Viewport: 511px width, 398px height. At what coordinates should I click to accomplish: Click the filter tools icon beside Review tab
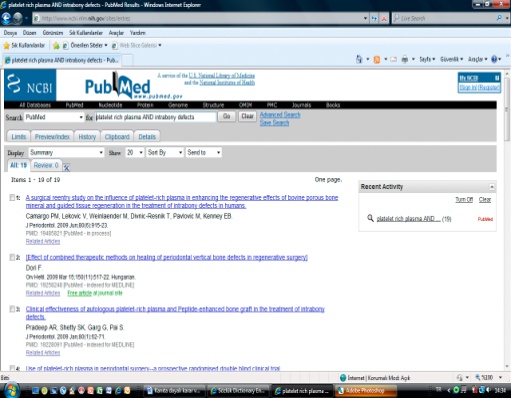66,167
